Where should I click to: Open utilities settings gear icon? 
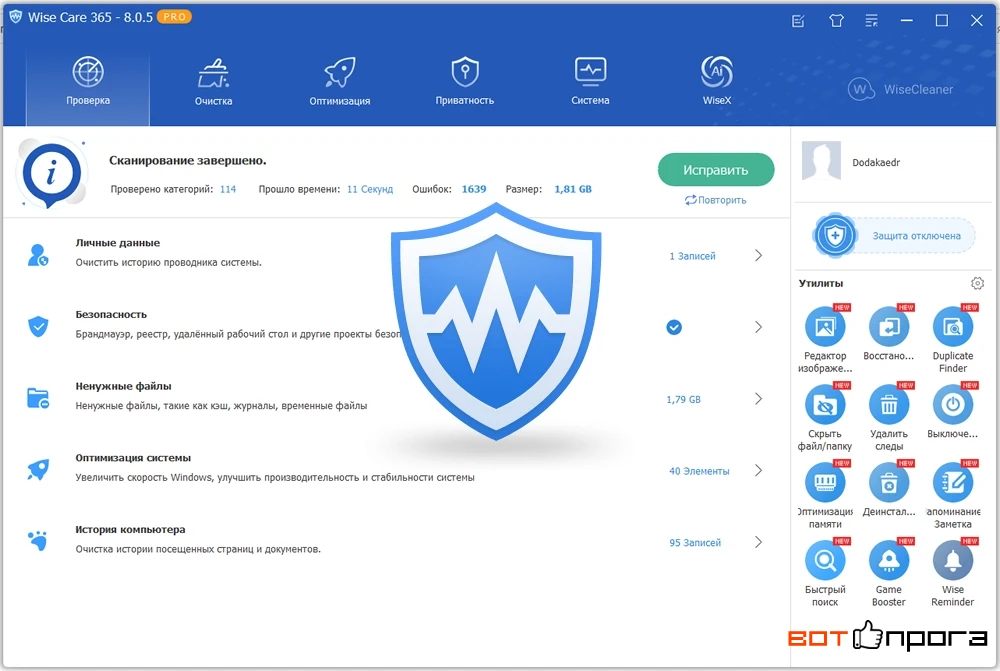(977, 283)
